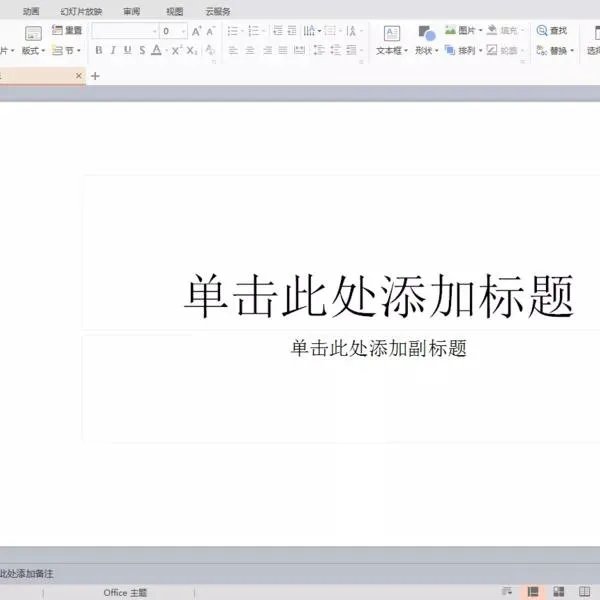Align text left
Screen dimensions: 600x600
coord(233,50)
